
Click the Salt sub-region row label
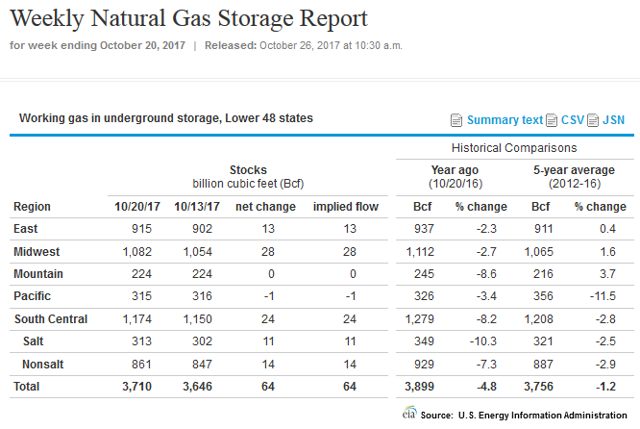pyautogui.click(x=33, y=341)
